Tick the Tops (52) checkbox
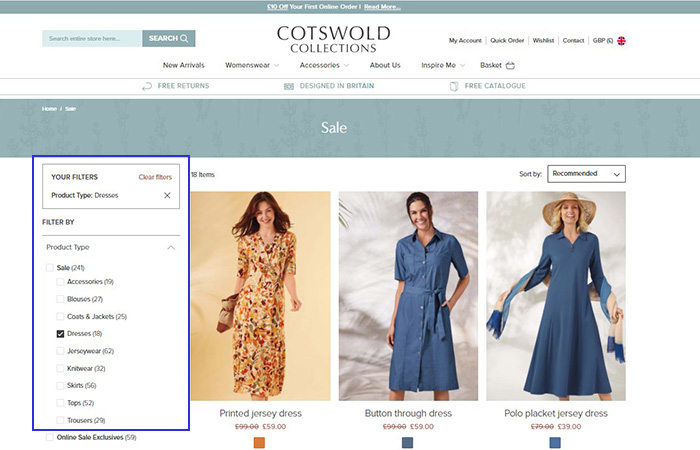The image size is (700, 450). click(x=60, y=403)
